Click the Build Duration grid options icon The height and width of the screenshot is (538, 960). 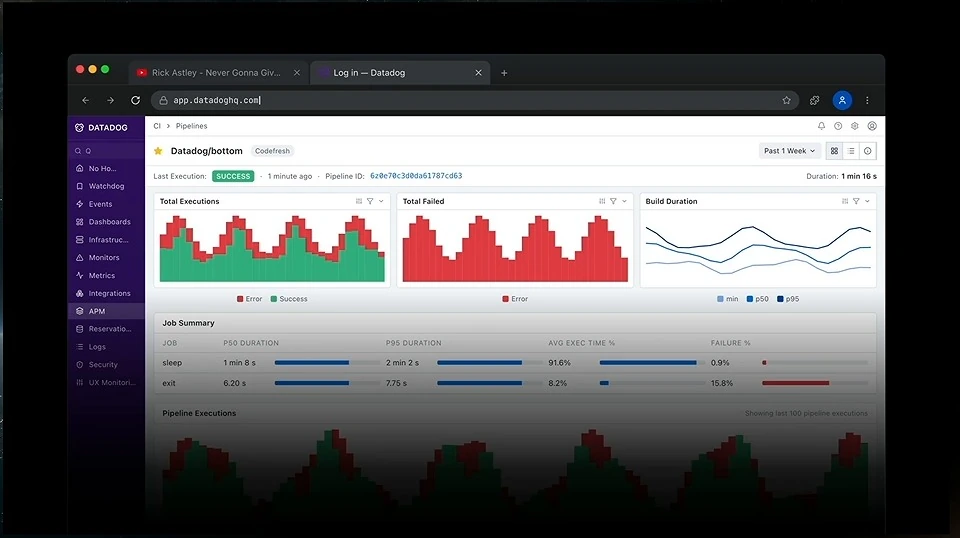point(845,201)
